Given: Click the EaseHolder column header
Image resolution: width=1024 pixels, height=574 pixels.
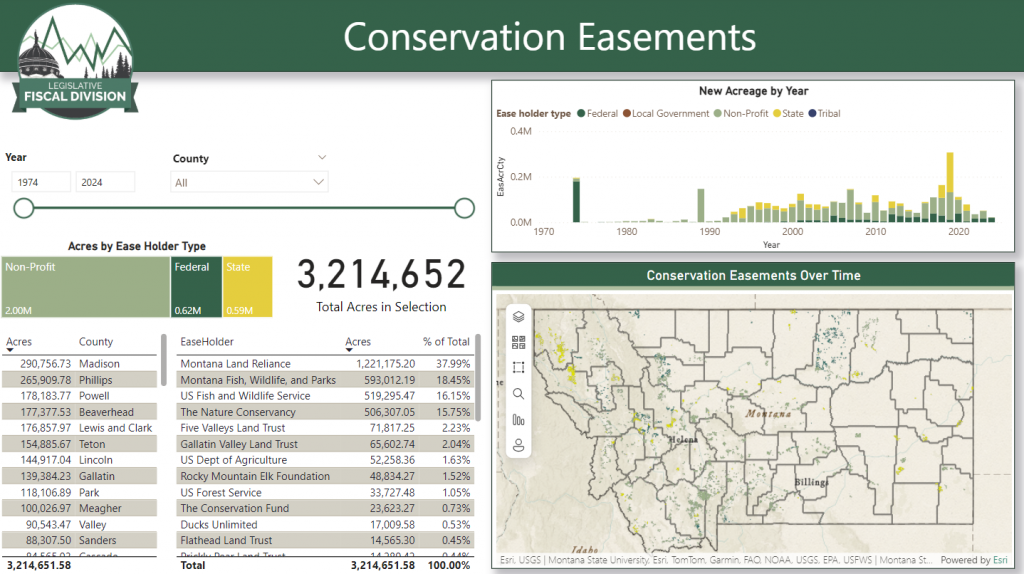Looking at the screenshot, I should pos(207,342).
